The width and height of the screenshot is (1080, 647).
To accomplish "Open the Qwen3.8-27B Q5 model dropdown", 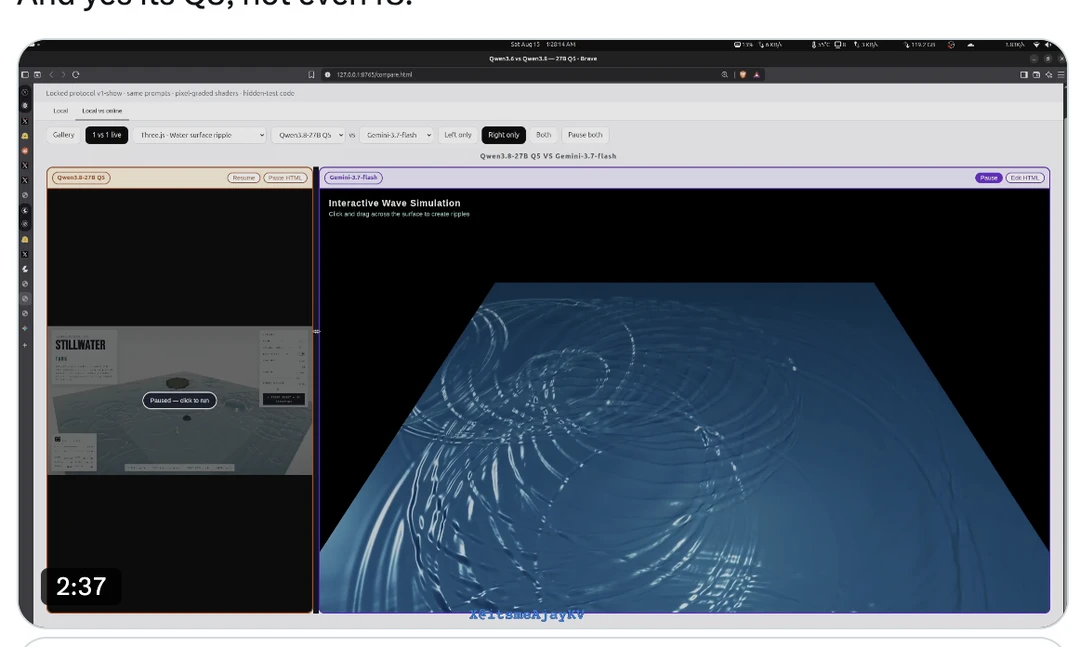I will tap(309, 135).
